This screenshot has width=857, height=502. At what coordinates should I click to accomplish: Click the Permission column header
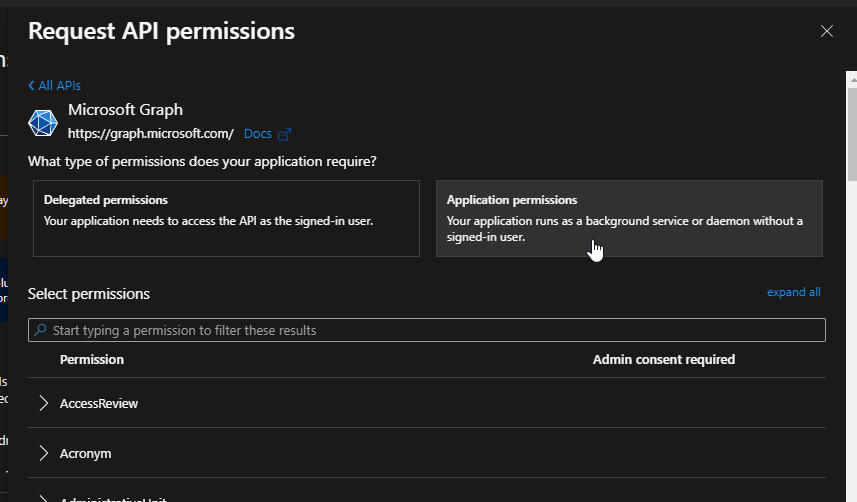pos(92,359)
